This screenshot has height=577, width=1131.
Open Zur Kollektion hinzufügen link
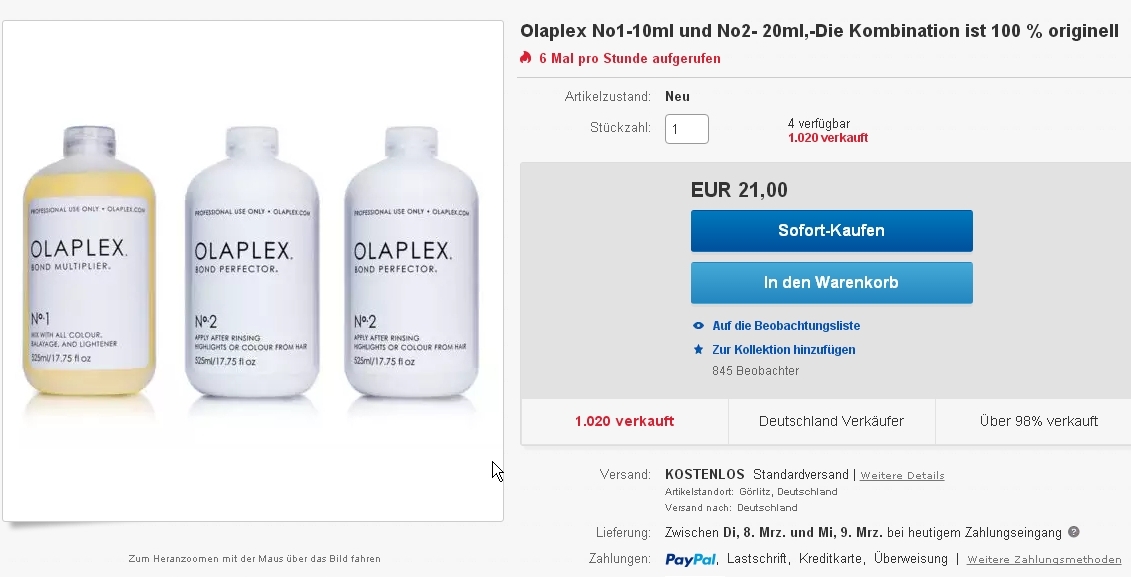[784, 350]
